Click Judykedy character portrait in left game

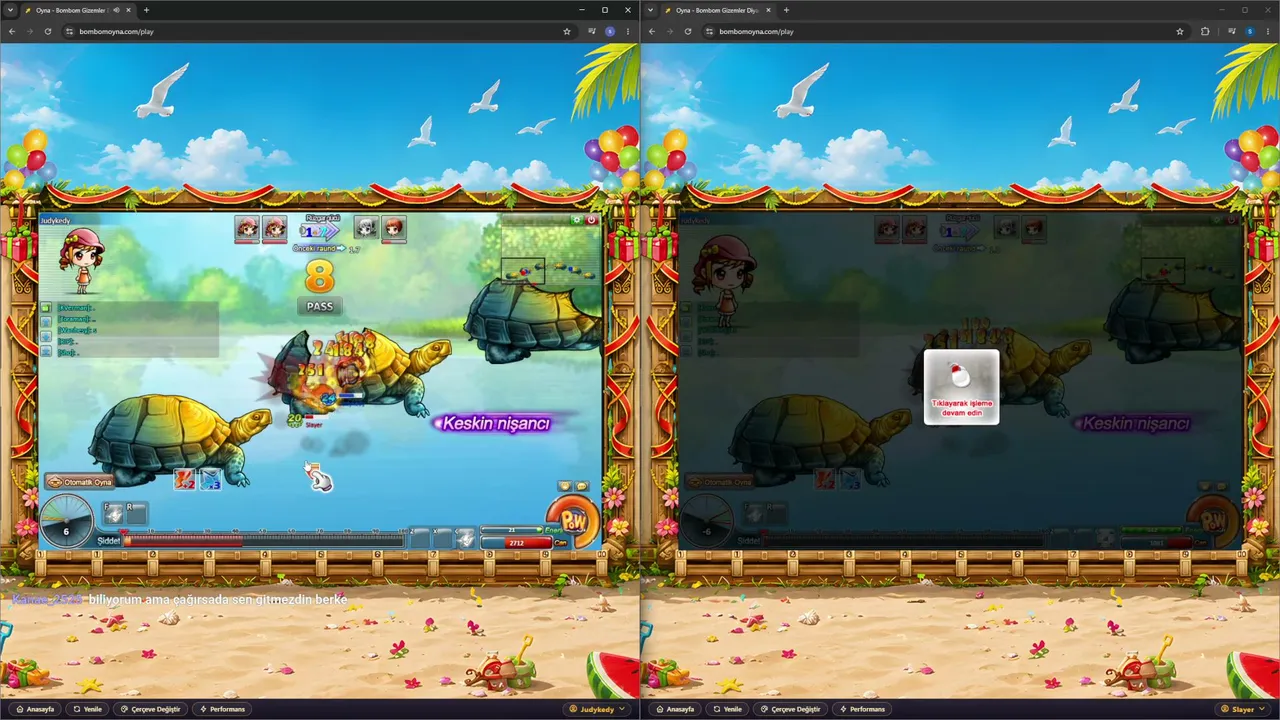pos(80,260)
